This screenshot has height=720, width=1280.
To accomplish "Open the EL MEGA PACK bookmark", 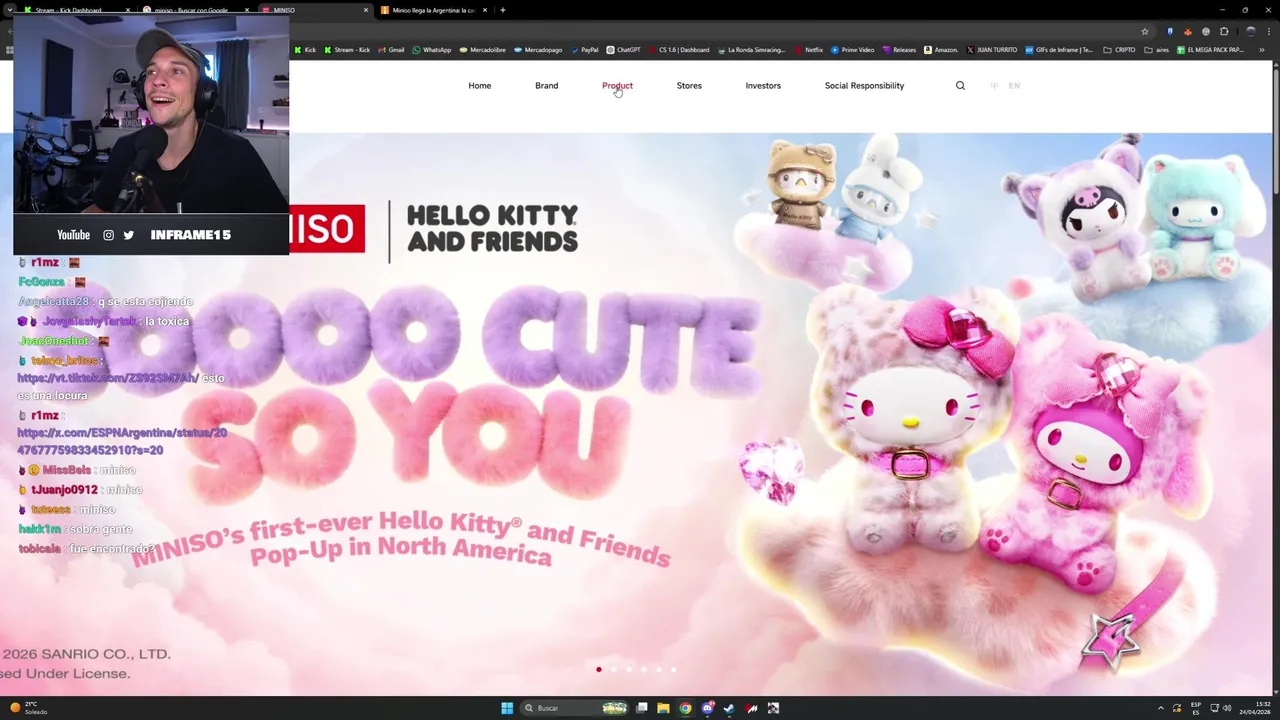I will (x=1210, y=50).
